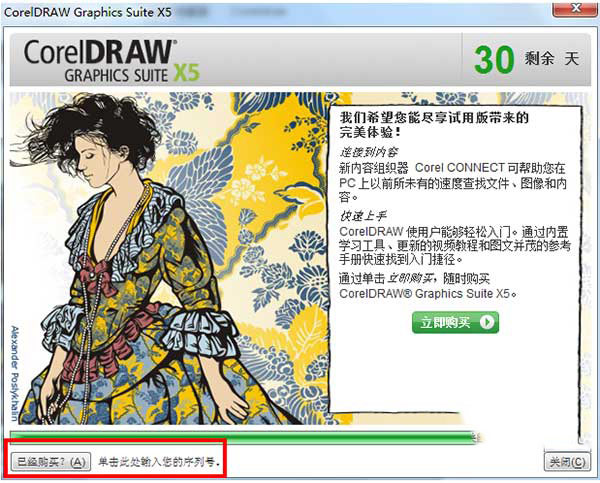
Task: Click the text 单击此处输入您的序列号
Action: click(159, 462)
